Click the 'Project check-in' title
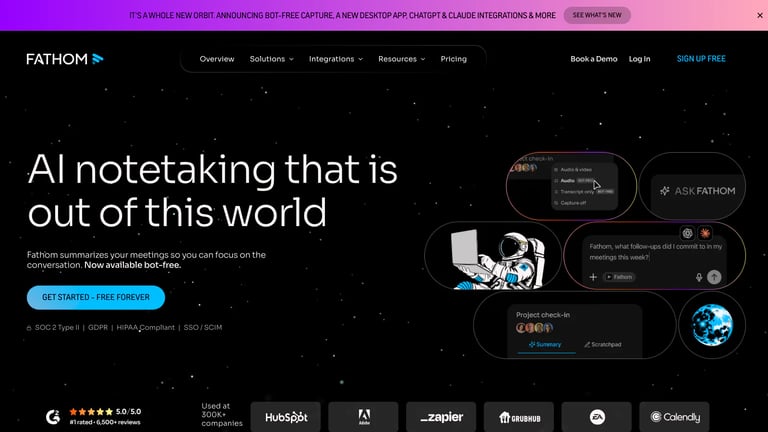Viewport: 768px width, 432px height. tap(543, 315)
